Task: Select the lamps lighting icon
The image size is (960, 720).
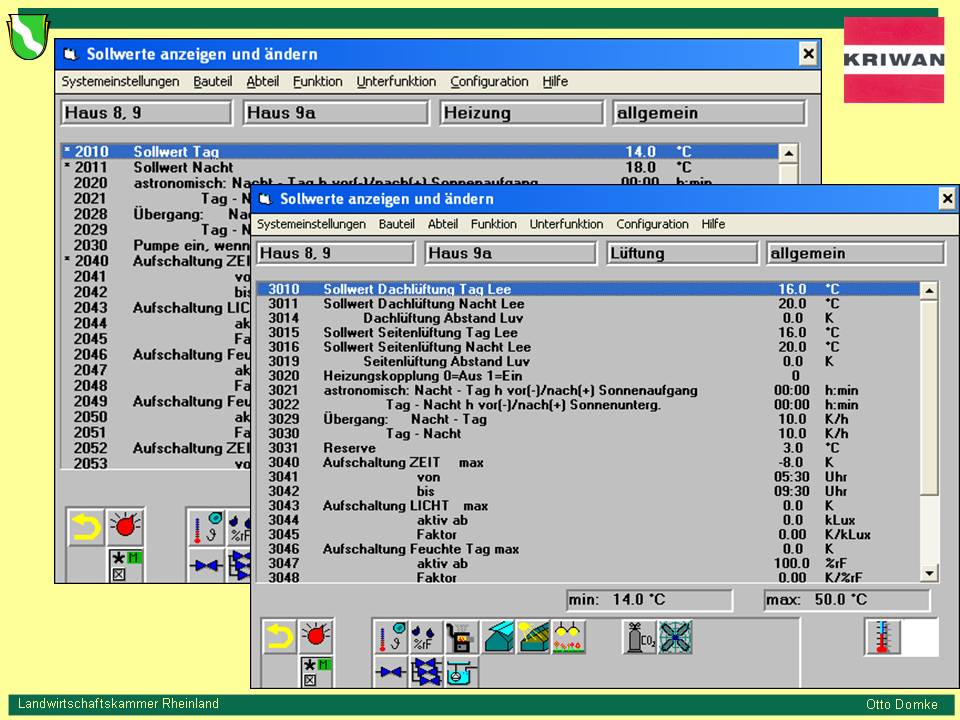Action: [x=568, y=636]
